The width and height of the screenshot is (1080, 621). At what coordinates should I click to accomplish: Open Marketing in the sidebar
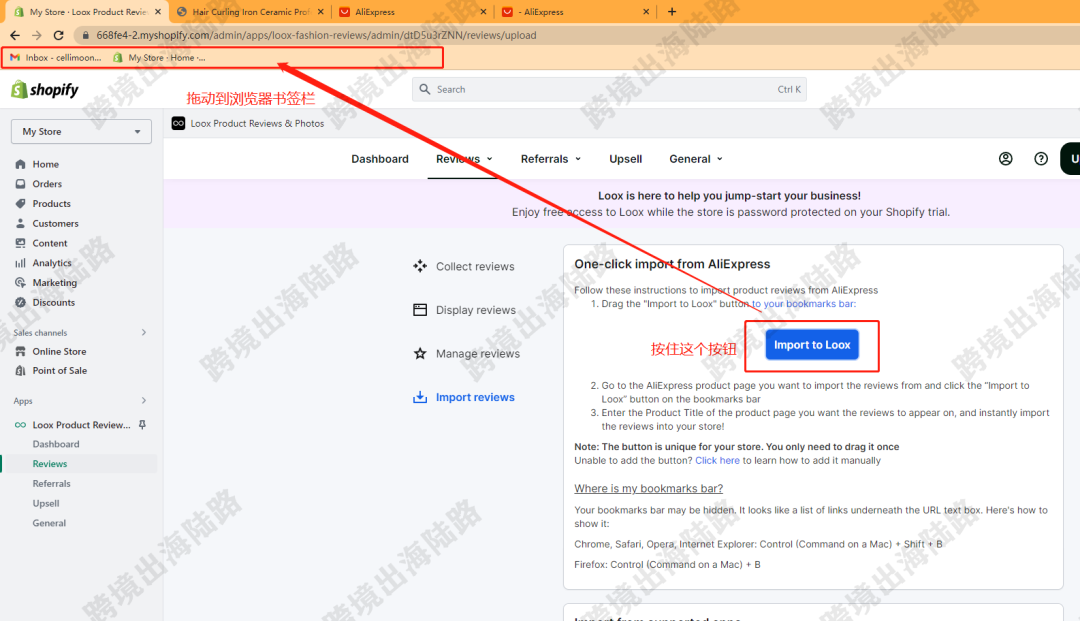[54, 282]
